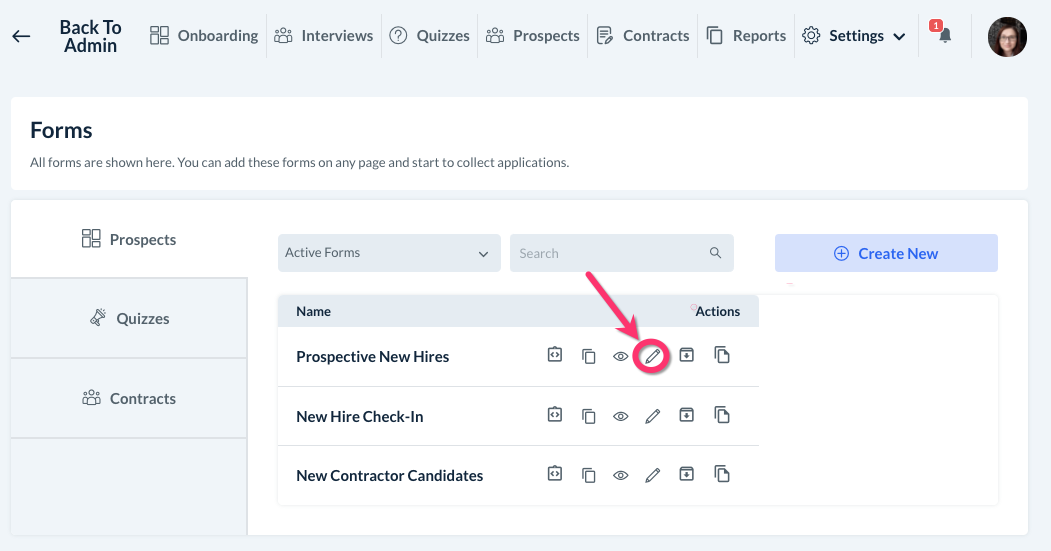Edit the Prospective New Hires form
The width and height of the screenshot is (1051, 551).
click(x=653, y=356)
